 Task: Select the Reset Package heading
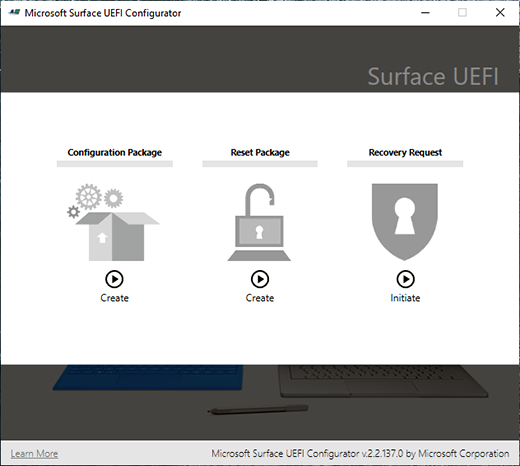[x=260, y=153]
